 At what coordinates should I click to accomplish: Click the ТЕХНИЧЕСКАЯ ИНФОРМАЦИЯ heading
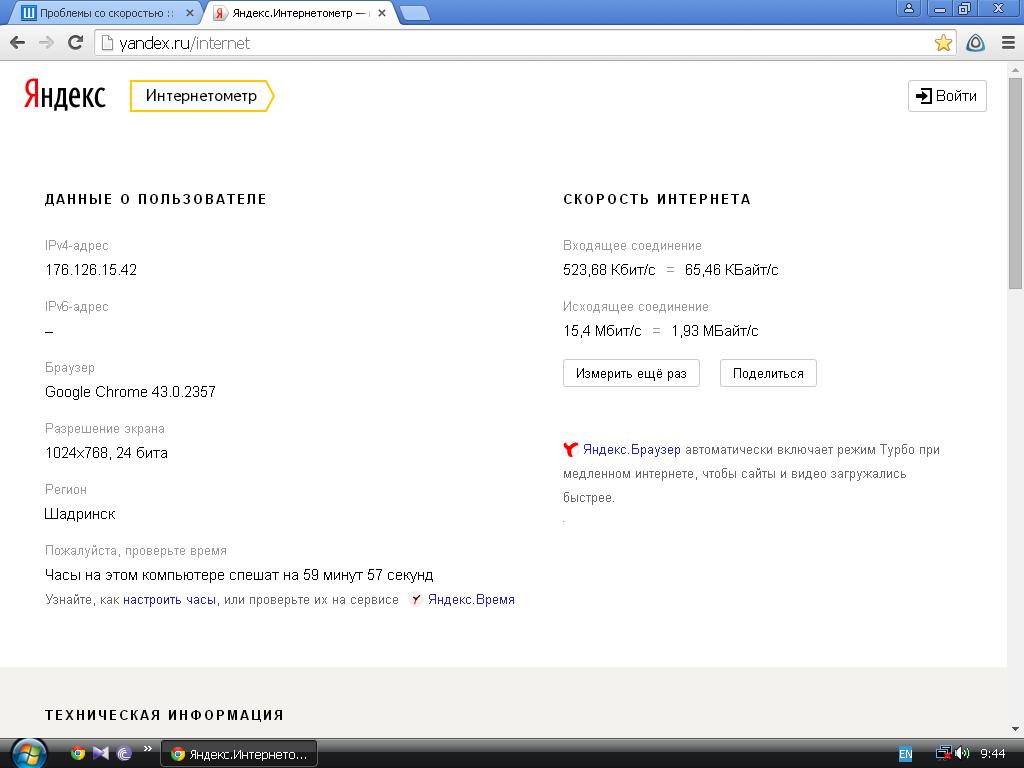click(164, 715)
